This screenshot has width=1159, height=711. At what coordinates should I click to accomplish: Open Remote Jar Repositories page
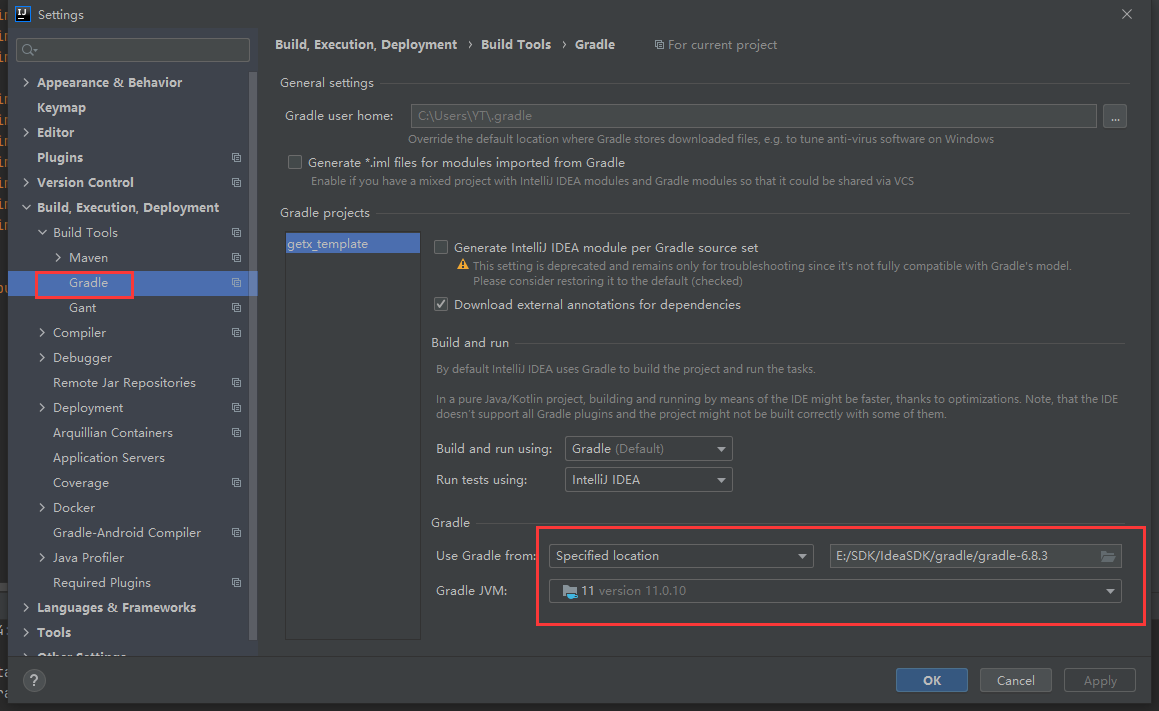point(124,383)
